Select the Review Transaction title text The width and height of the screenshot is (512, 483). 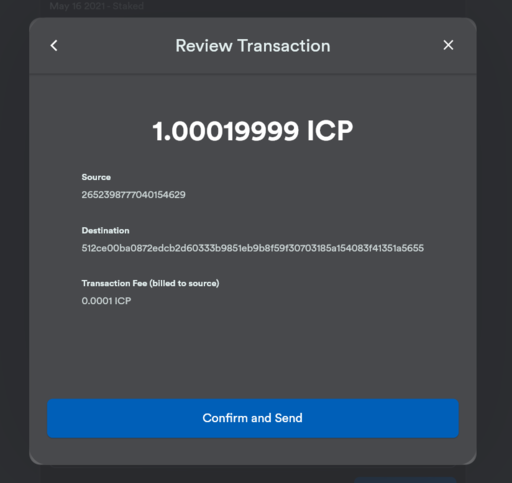[x=253, y=46]
